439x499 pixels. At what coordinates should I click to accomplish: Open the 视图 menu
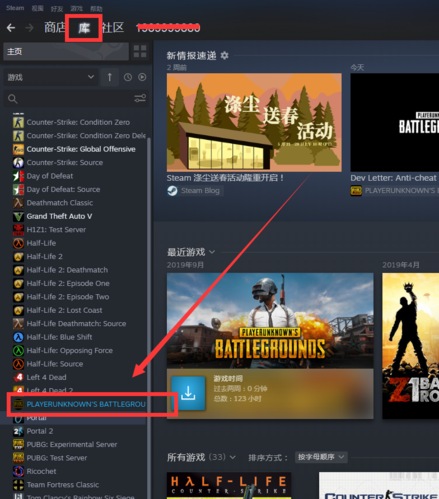pos(37,8)
